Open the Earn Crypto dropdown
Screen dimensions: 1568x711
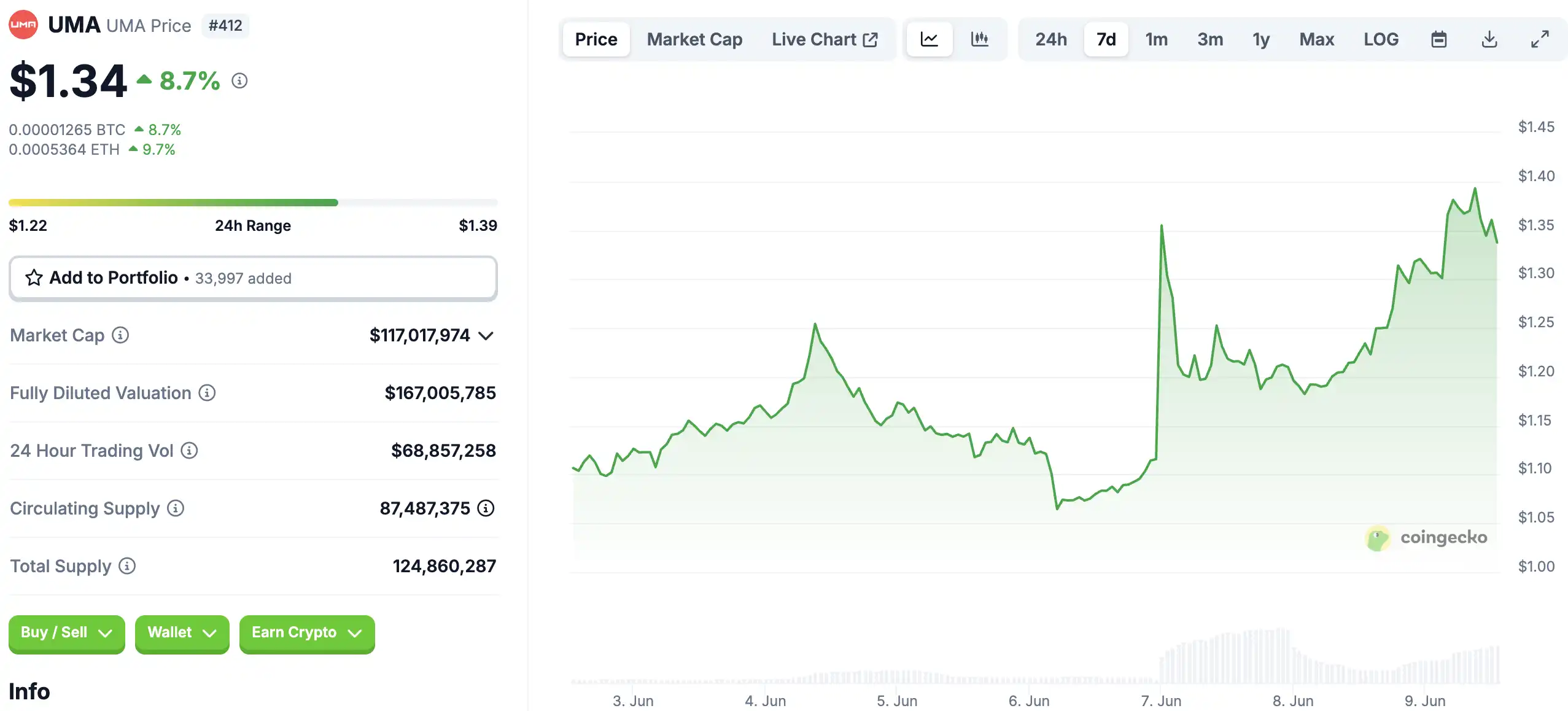pos(306,633)
